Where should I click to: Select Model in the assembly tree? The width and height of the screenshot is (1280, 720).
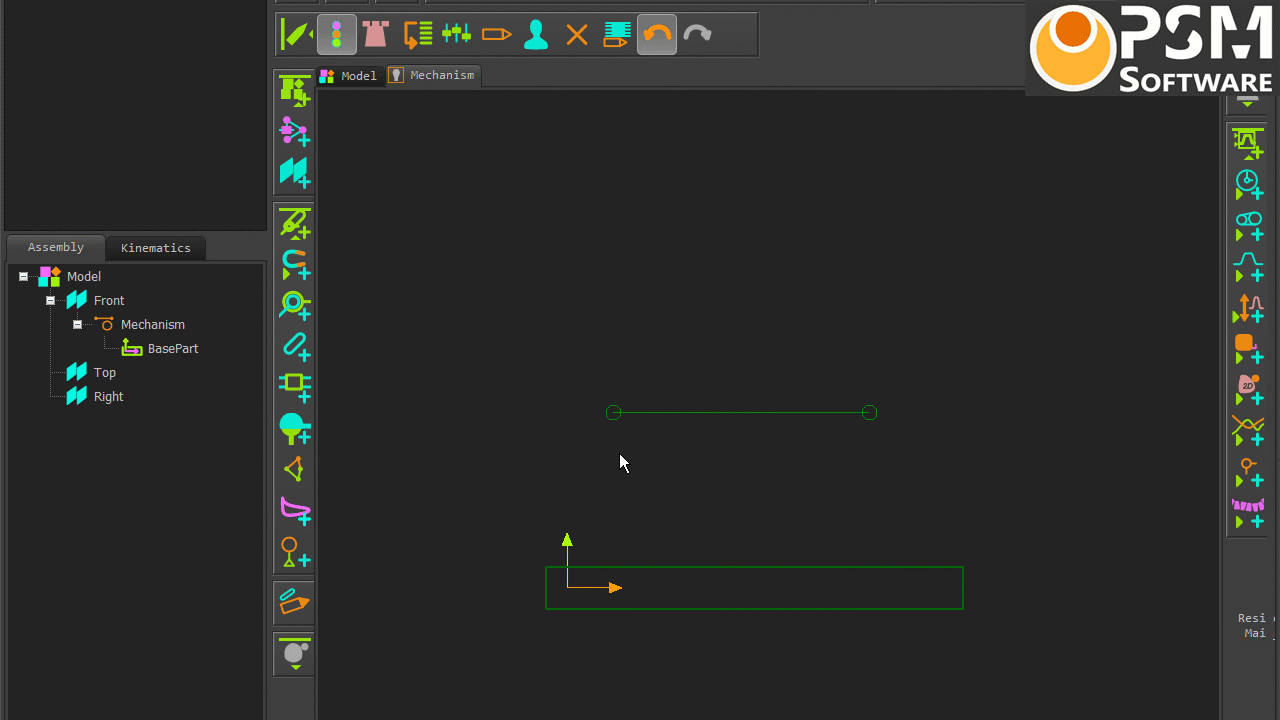point(84,277)
